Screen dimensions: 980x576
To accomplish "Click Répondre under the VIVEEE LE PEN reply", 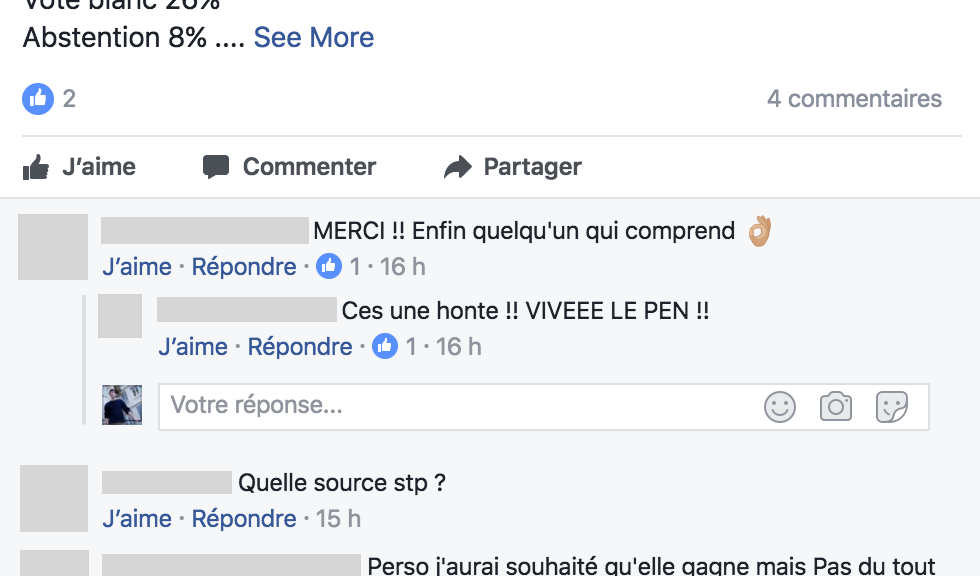I will tap(300, 347).
